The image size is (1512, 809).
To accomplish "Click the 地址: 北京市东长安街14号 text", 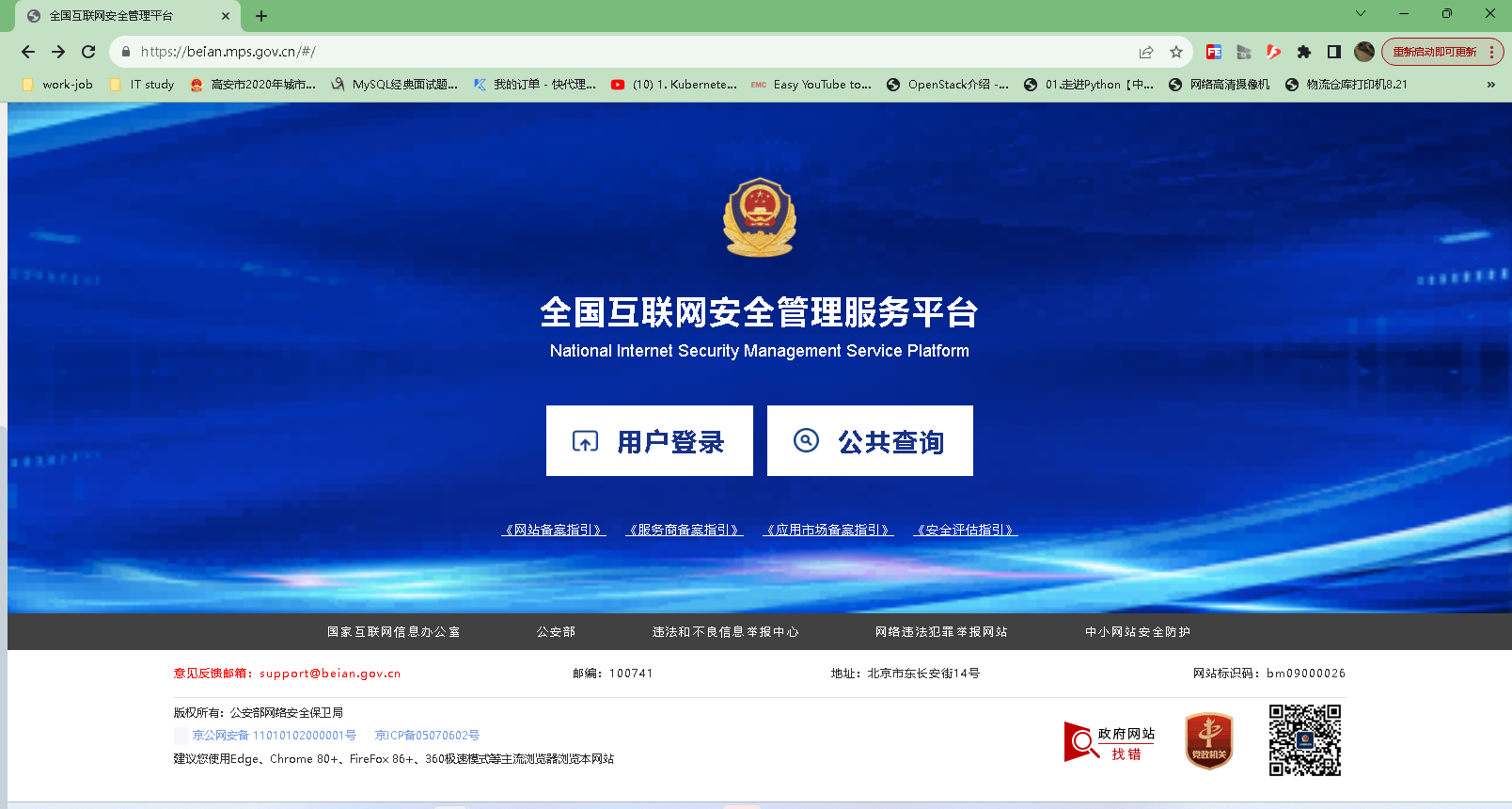I will [x=906, y=674].
